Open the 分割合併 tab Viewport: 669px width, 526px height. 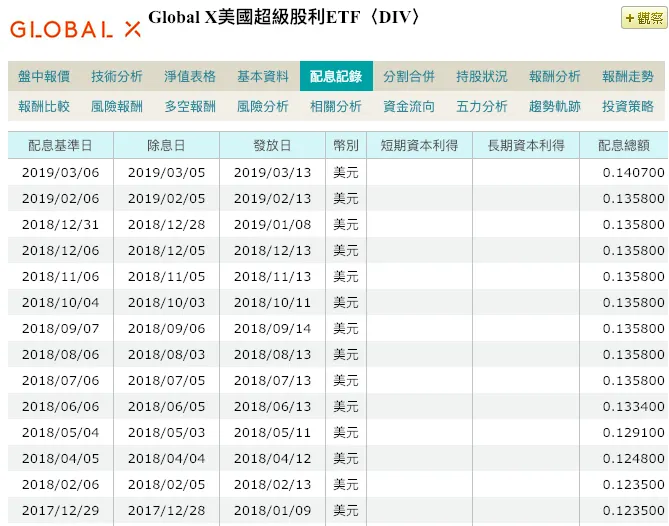(409, 76)
